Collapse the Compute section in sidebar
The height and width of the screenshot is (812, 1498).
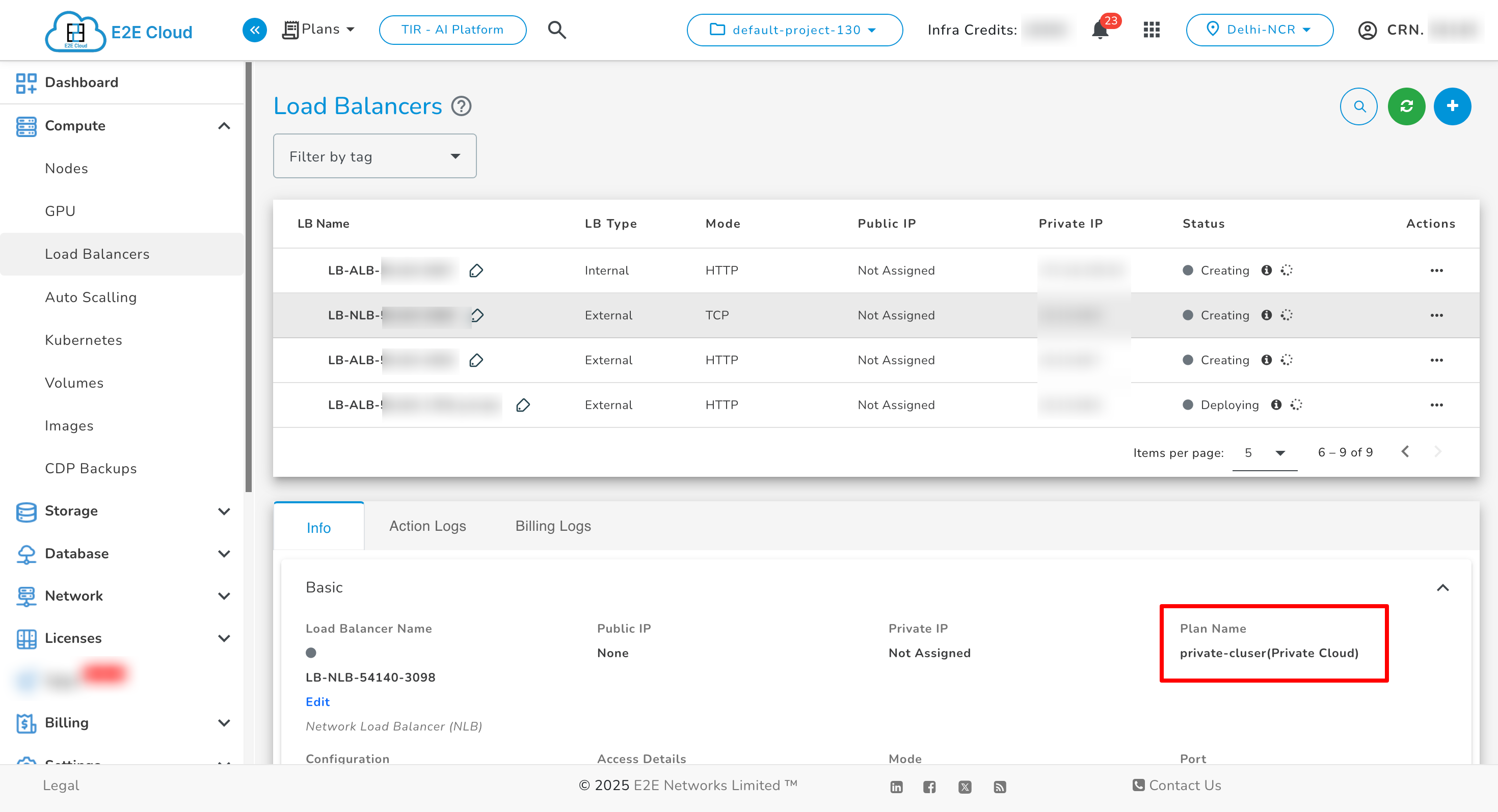(225, 125)
